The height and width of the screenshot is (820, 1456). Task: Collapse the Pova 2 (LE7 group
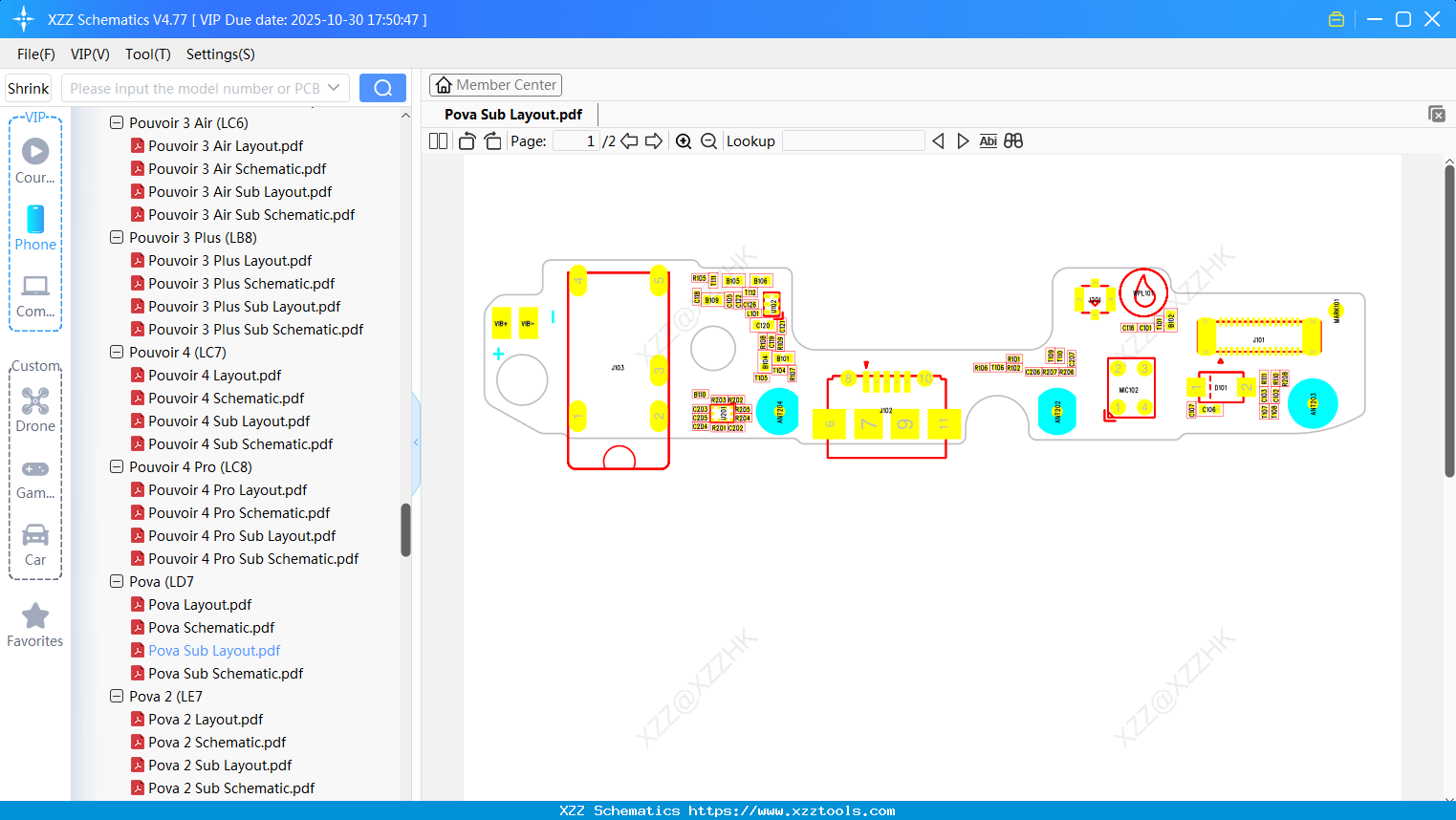click(116, 696)
